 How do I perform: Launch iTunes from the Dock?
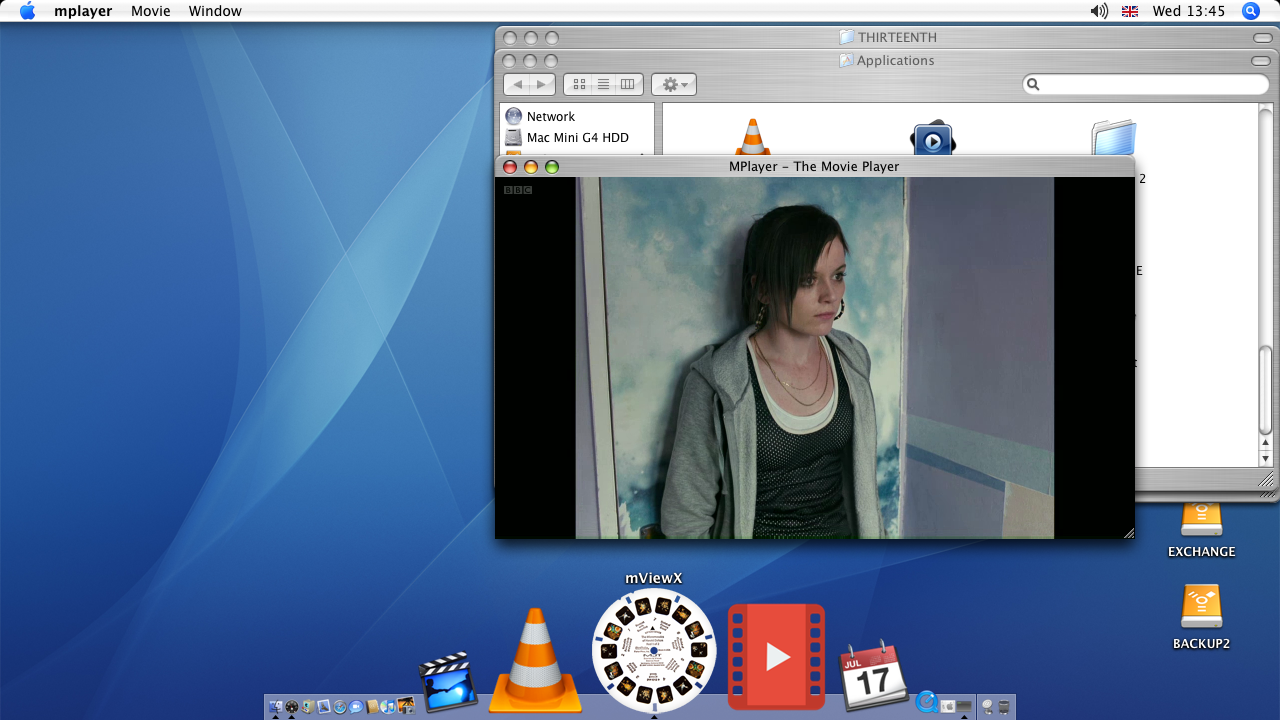tap(388, 706)
